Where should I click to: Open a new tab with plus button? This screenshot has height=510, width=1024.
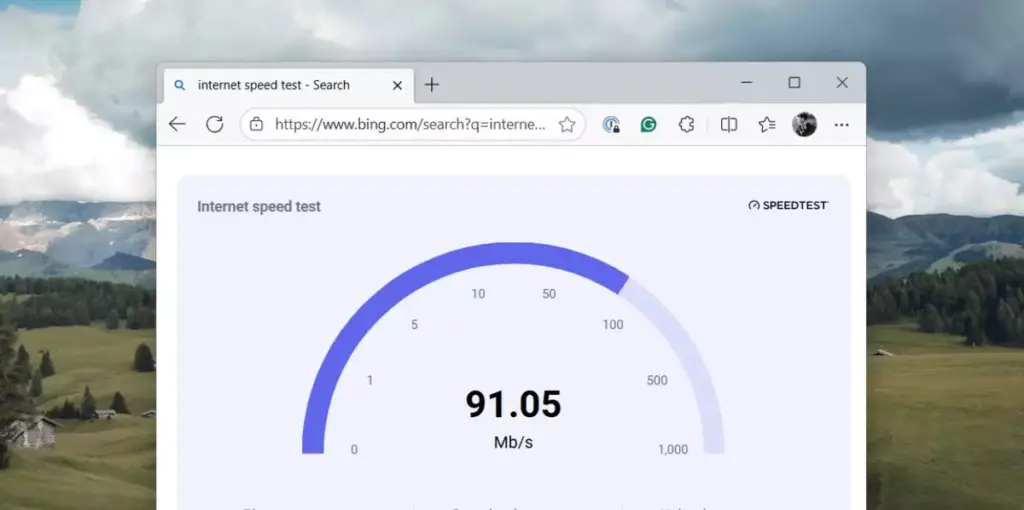coord(432,85)
